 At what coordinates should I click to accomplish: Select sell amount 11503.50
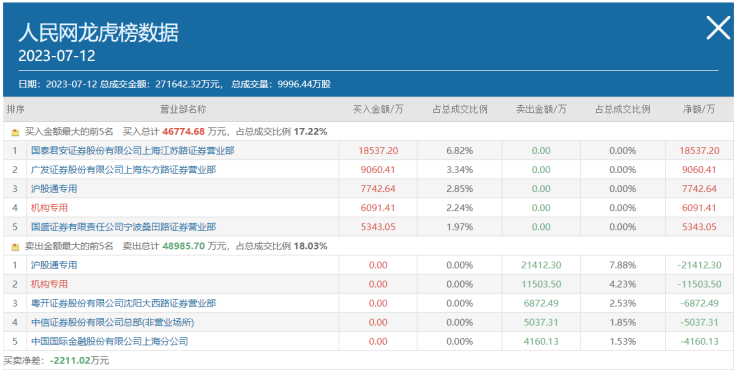tap(541, 284)
